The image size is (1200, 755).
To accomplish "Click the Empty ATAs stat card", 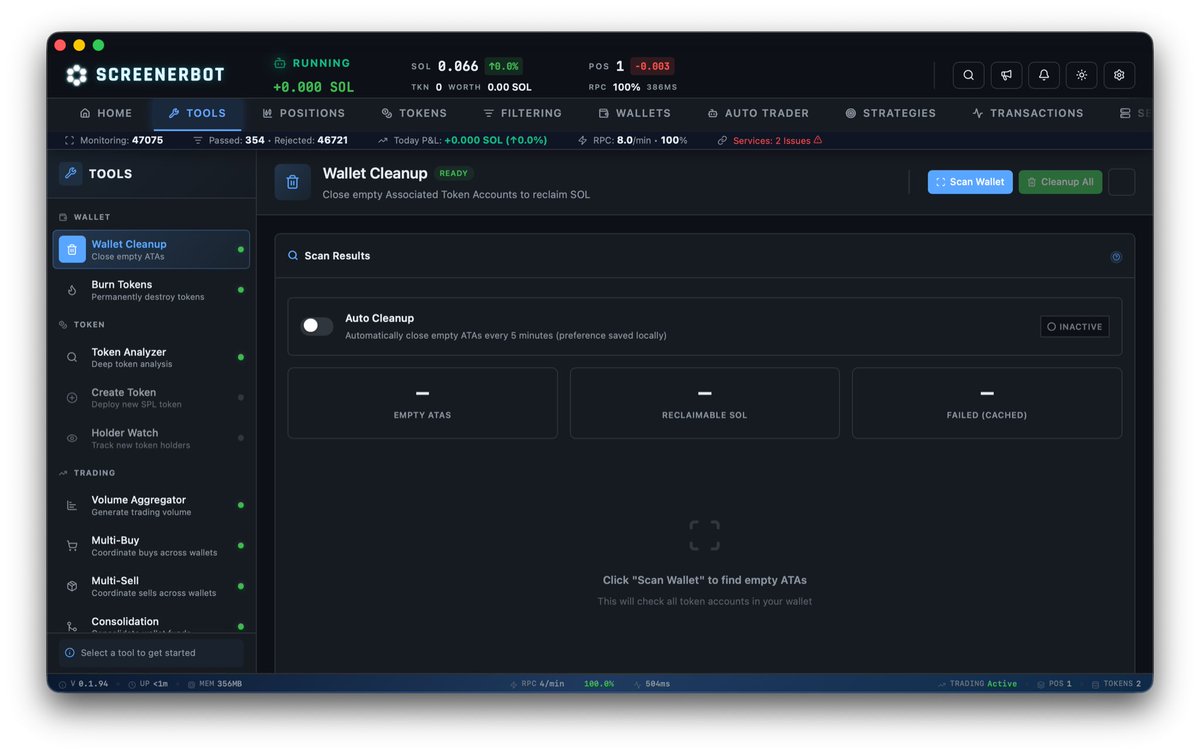I will 422,403.
